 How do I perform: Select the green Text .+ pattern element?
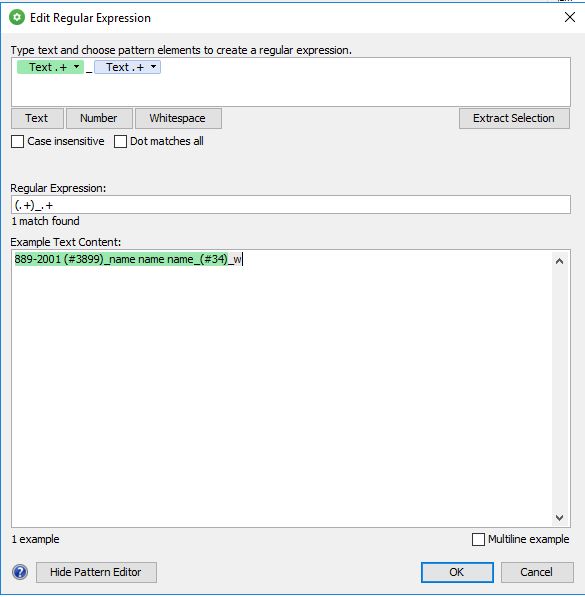pos(50,67)
